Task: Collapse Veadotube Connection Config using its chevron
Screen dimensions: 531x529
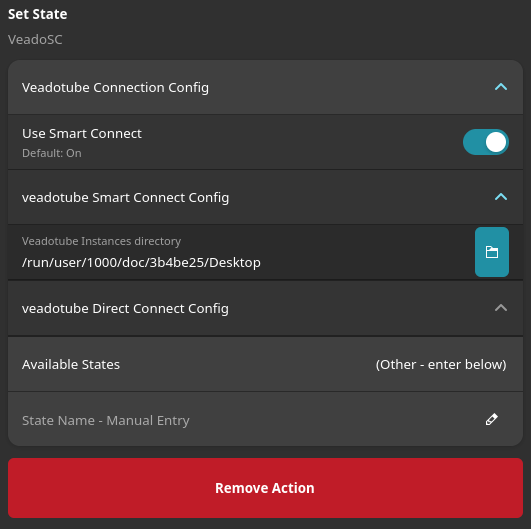Action: pyautogui.click(x=501, y=87)
